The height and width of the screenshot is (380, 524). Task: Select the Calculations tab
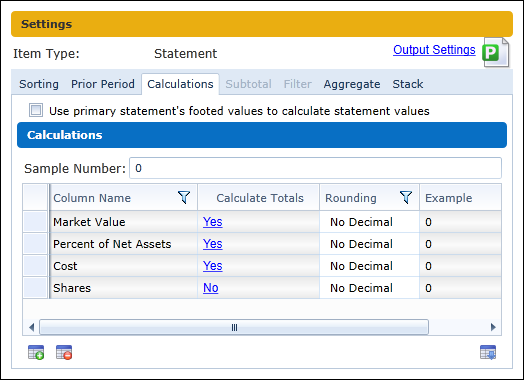pyautogui.click(x=180, y=84)
